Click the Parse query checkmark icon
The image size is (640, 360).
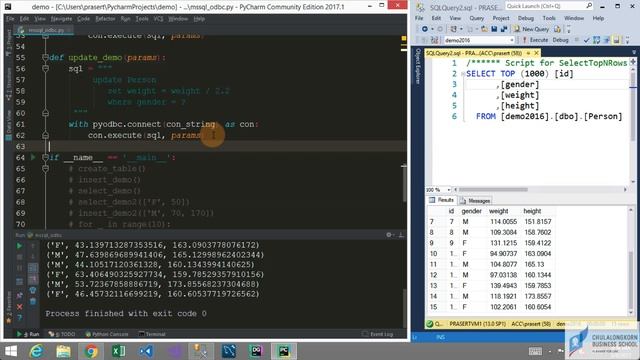[x=587, y=40]
